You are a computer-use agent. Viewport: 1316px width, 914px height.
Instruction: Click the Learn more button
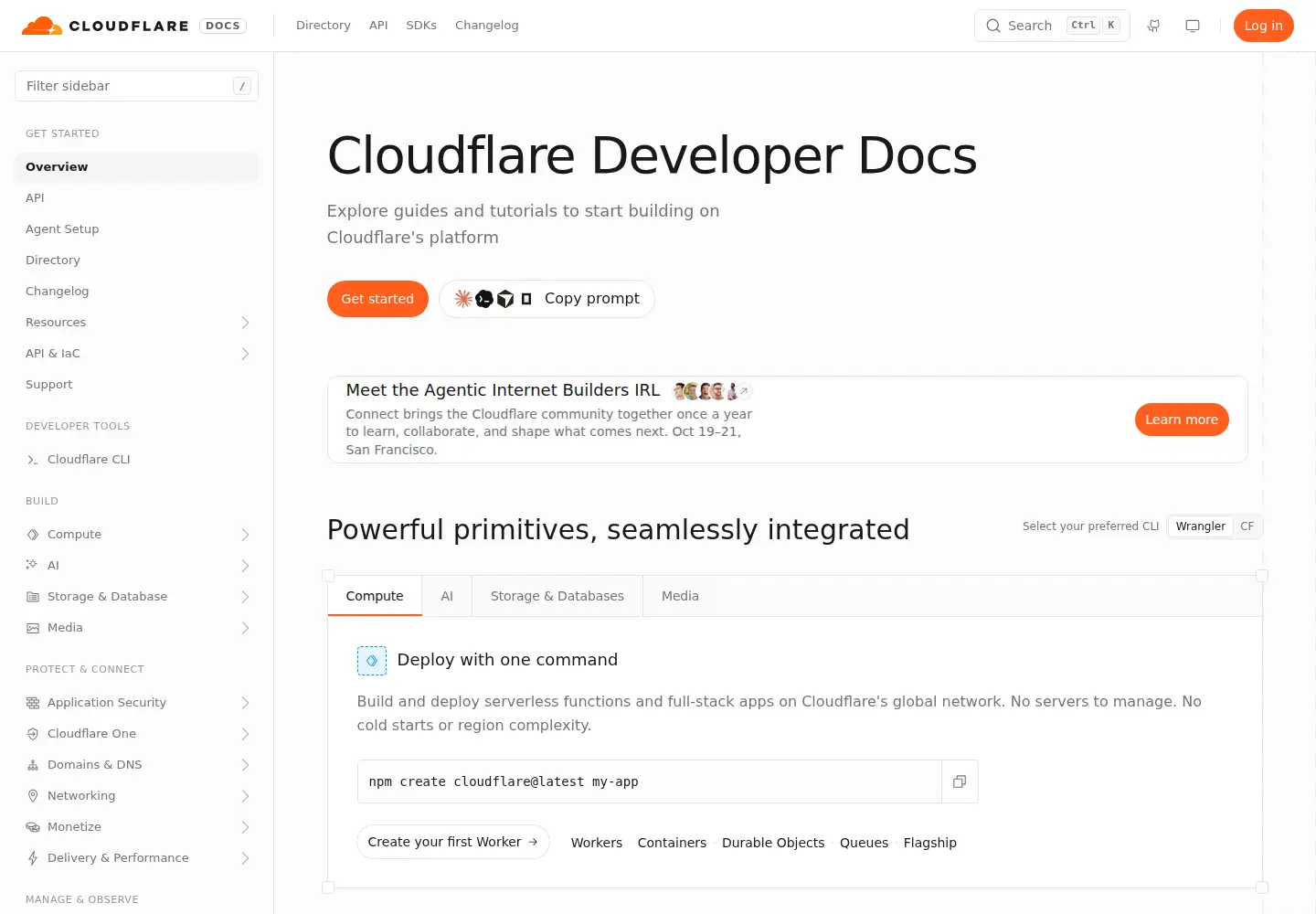coord(1182,420)
